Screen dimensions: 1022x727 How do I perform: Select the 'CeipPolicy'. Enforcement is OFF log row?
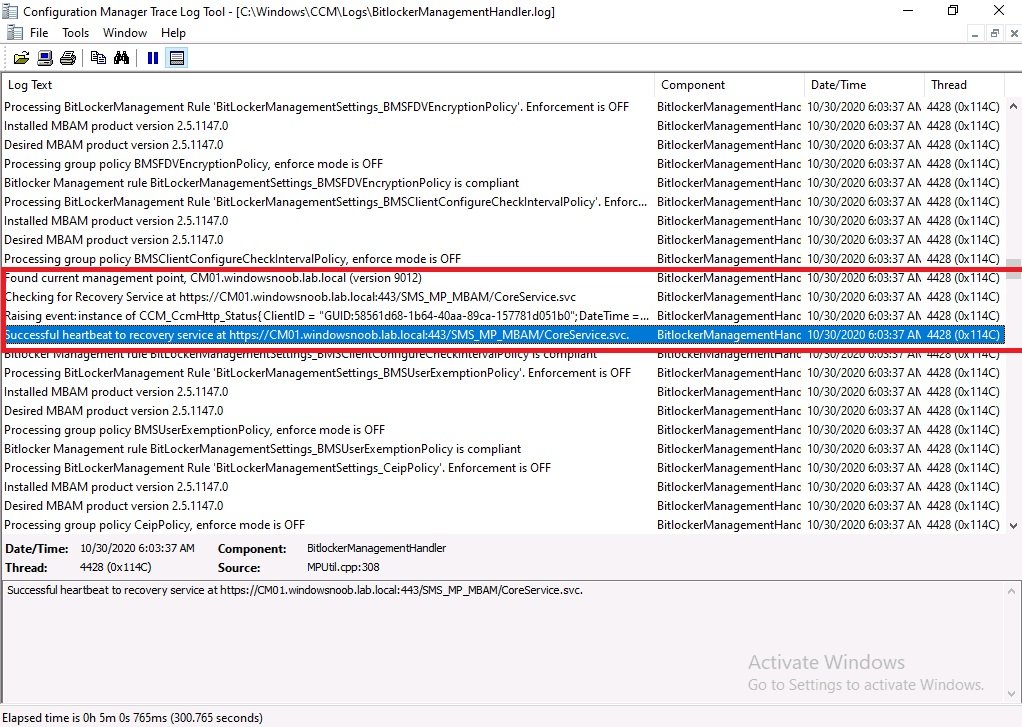pos(503,467)
